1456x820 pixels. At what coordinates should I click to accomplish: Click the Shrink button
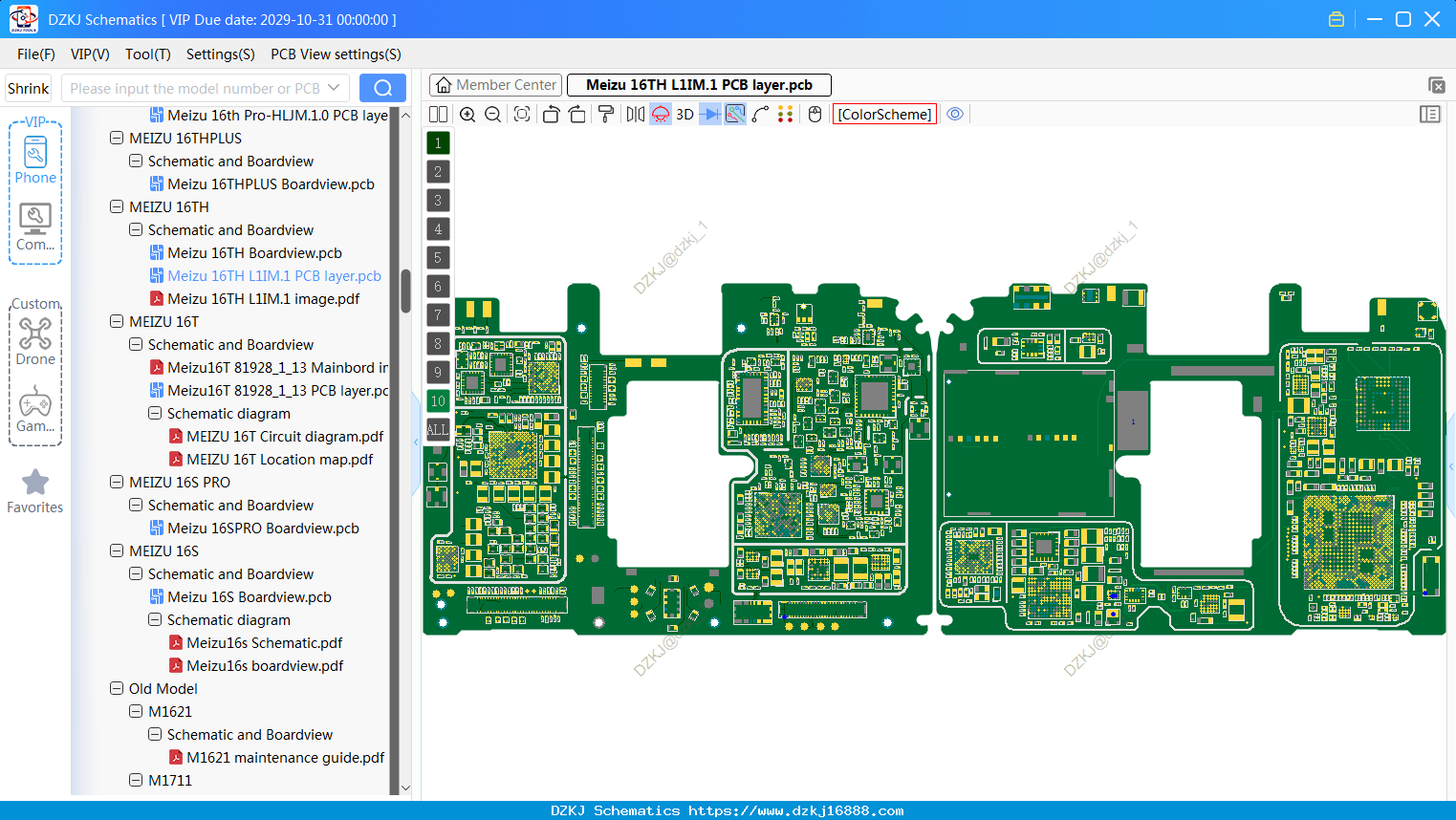tap(29, 88)
